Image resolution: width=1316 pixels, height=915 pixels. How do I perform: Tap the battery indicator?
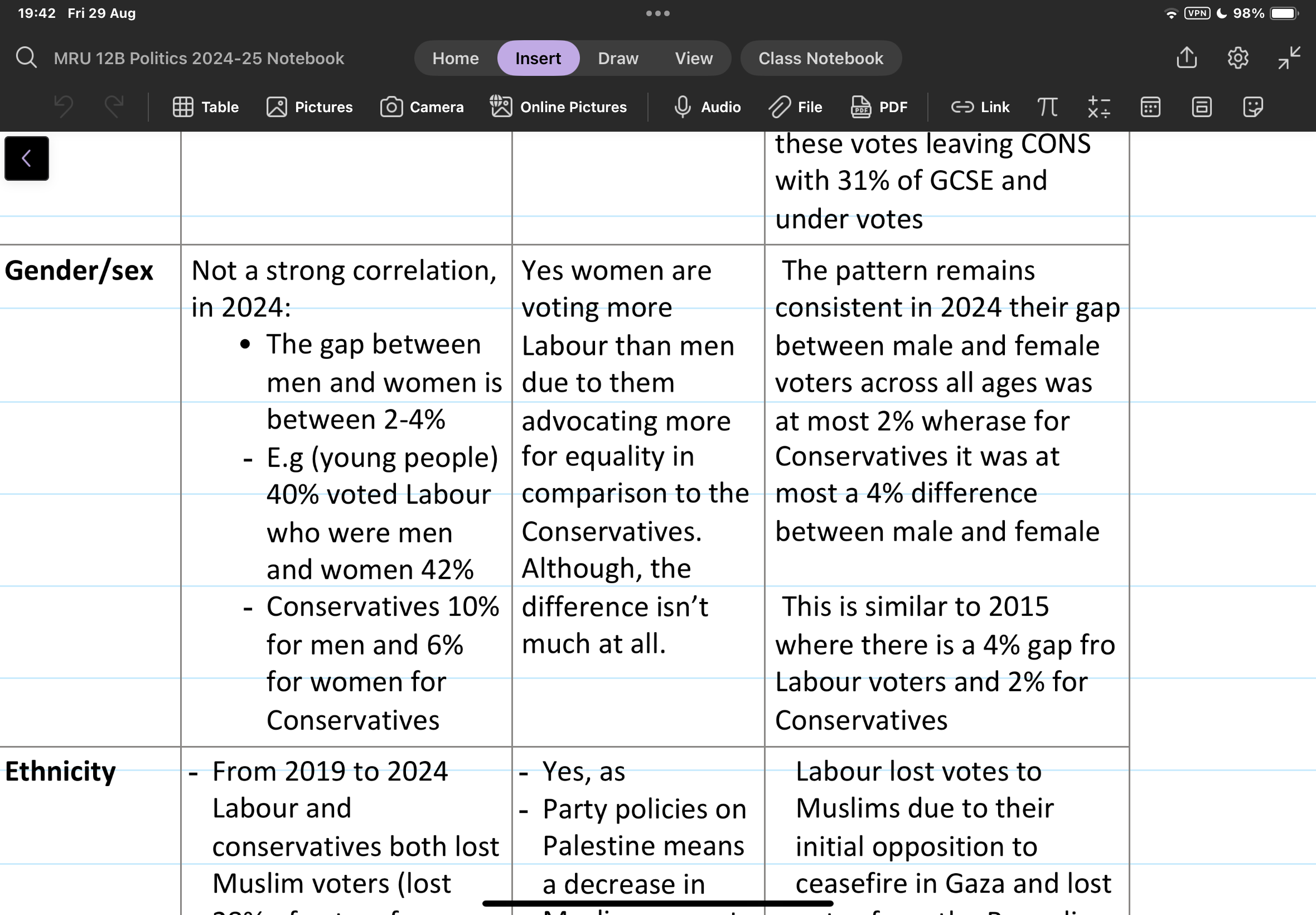(1284, 13)
